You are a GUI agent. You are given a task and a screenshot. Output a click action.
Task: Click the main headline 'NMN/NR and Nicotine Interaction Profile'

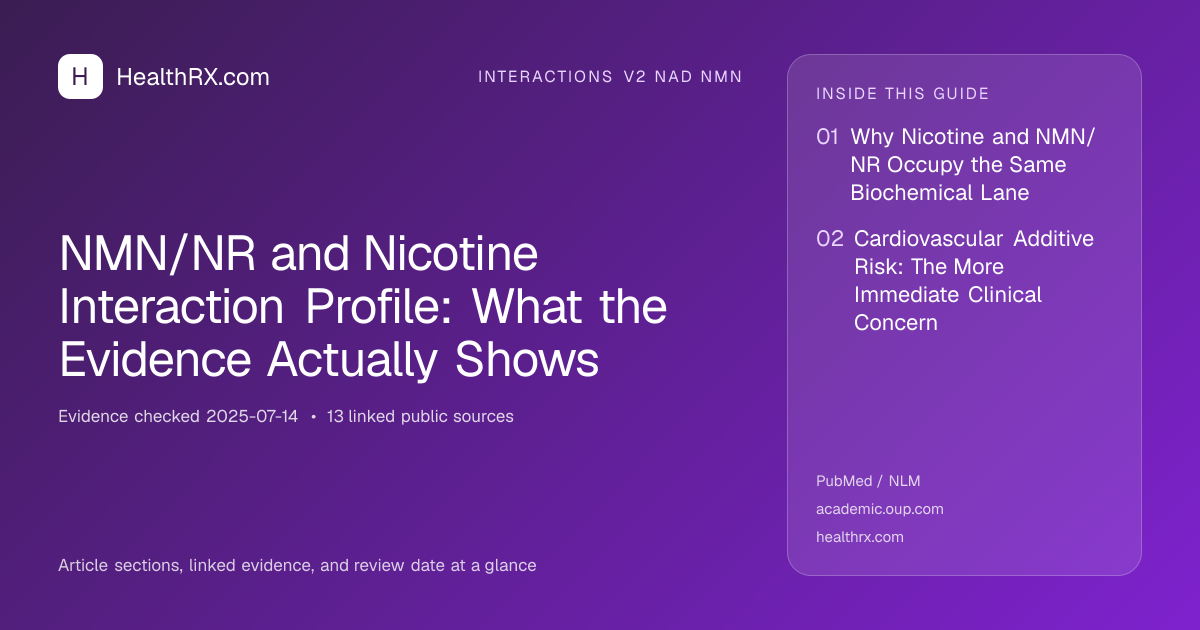363,308
